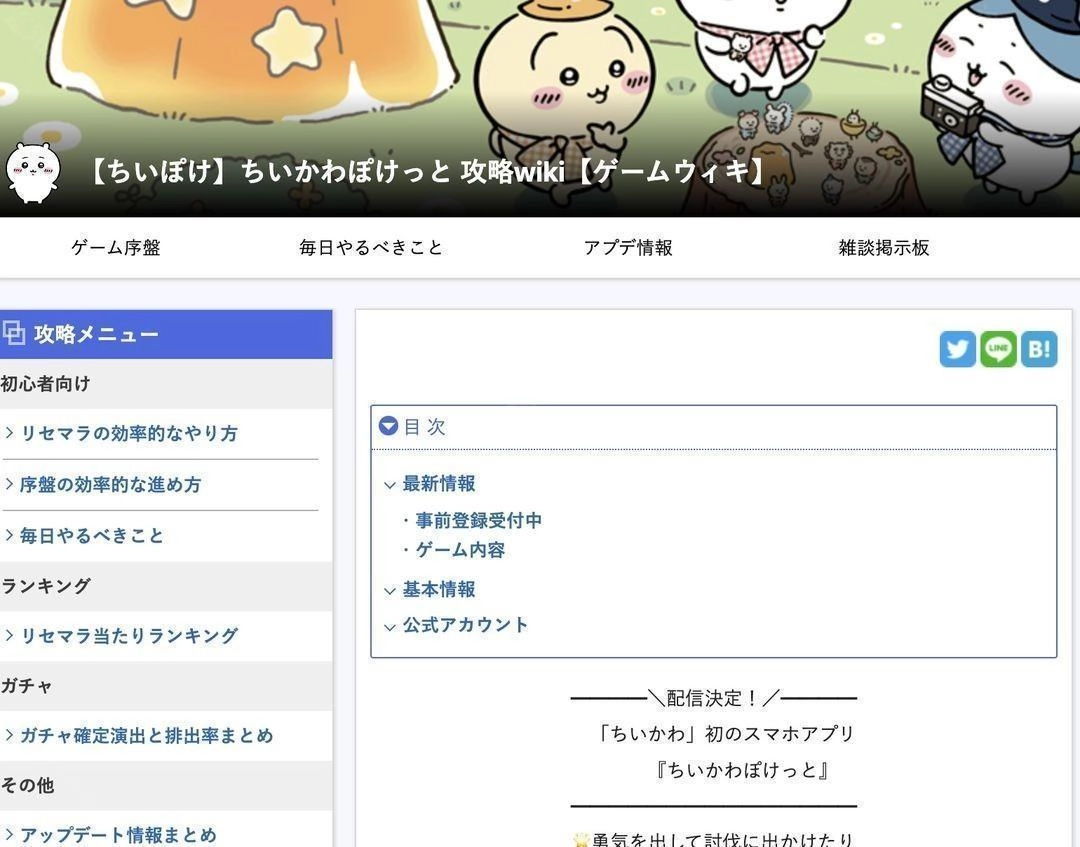
Task: Jump to 事前登録受付中 section link
Action: (x=479, y=521)
